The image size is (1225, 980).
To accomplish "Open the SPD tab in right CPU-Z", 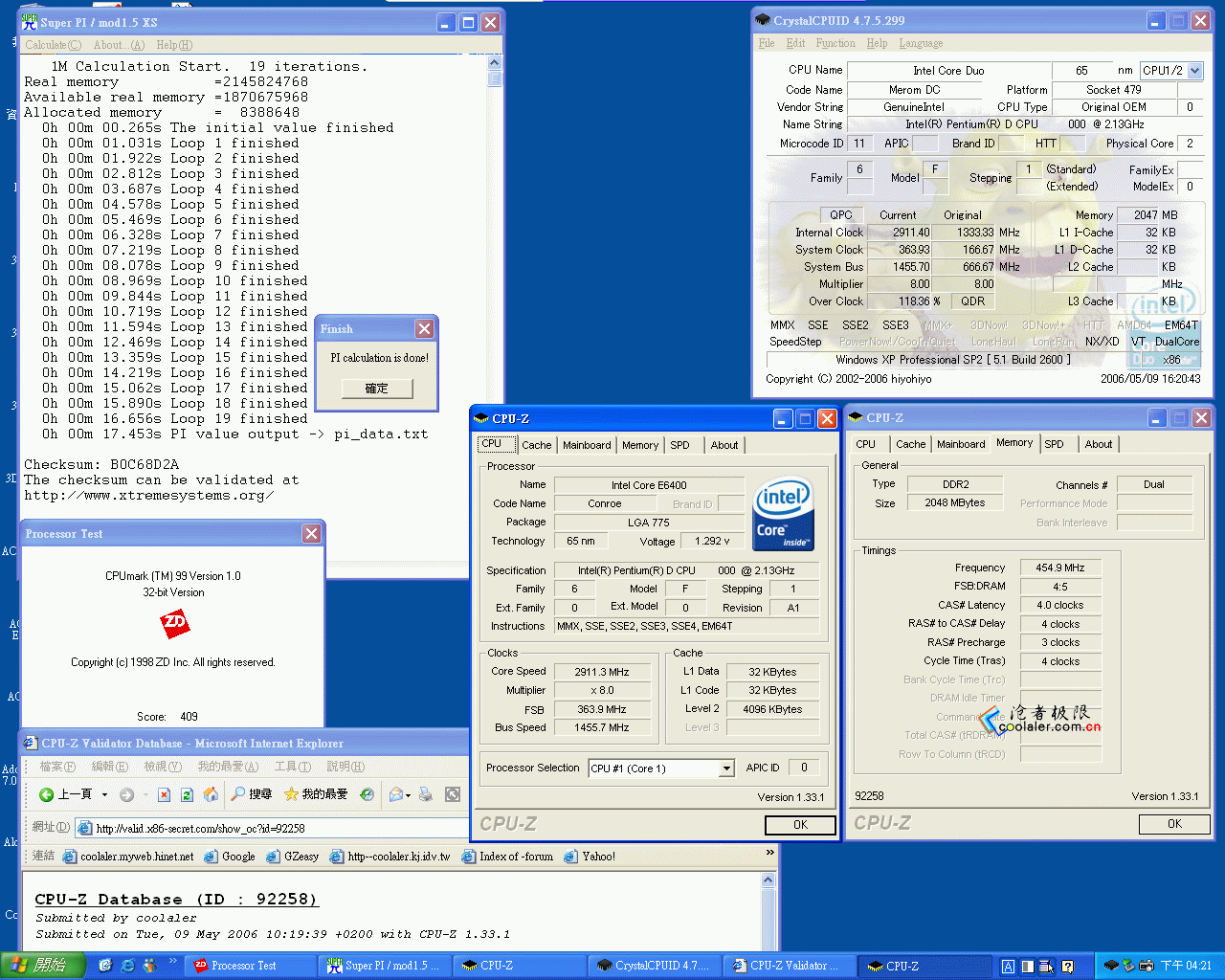I will click(1054, 444).
